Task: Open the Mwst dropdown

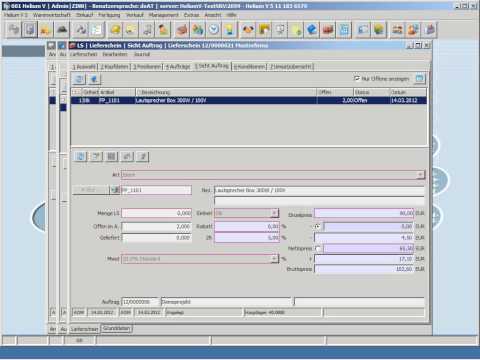Action: [x=274, y=259]
